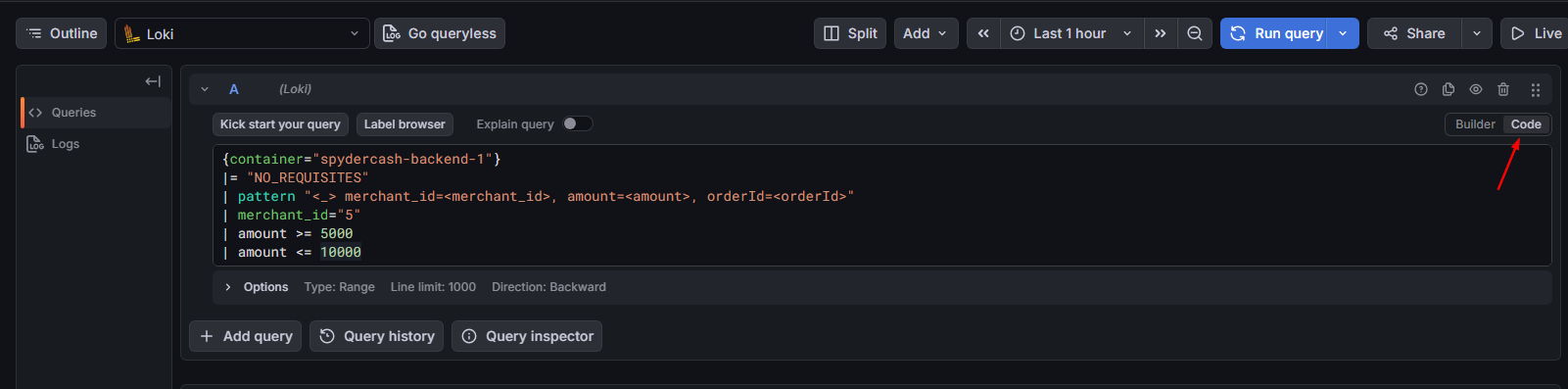The image size is (1568, 389).
Task: Collapse query row A
Action: pos(205,89)
